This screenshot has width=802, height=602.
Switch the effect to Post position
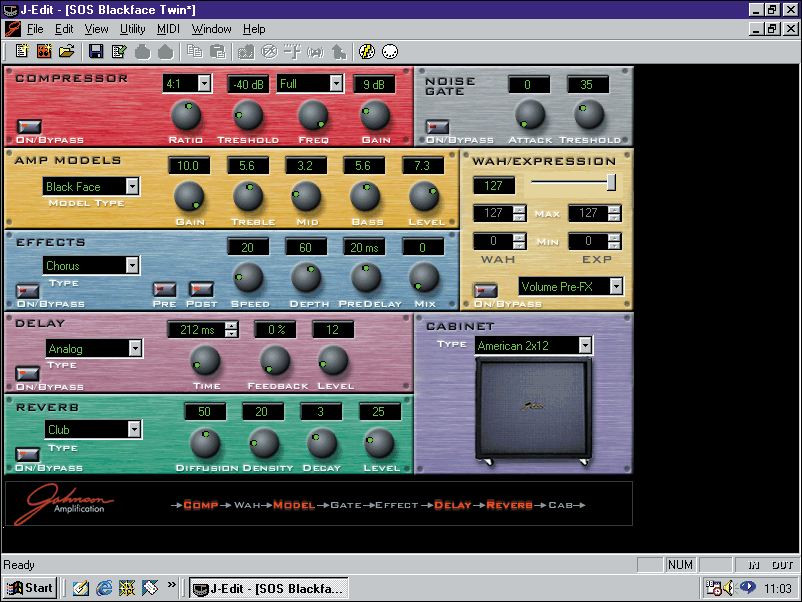tap(201, 289)
